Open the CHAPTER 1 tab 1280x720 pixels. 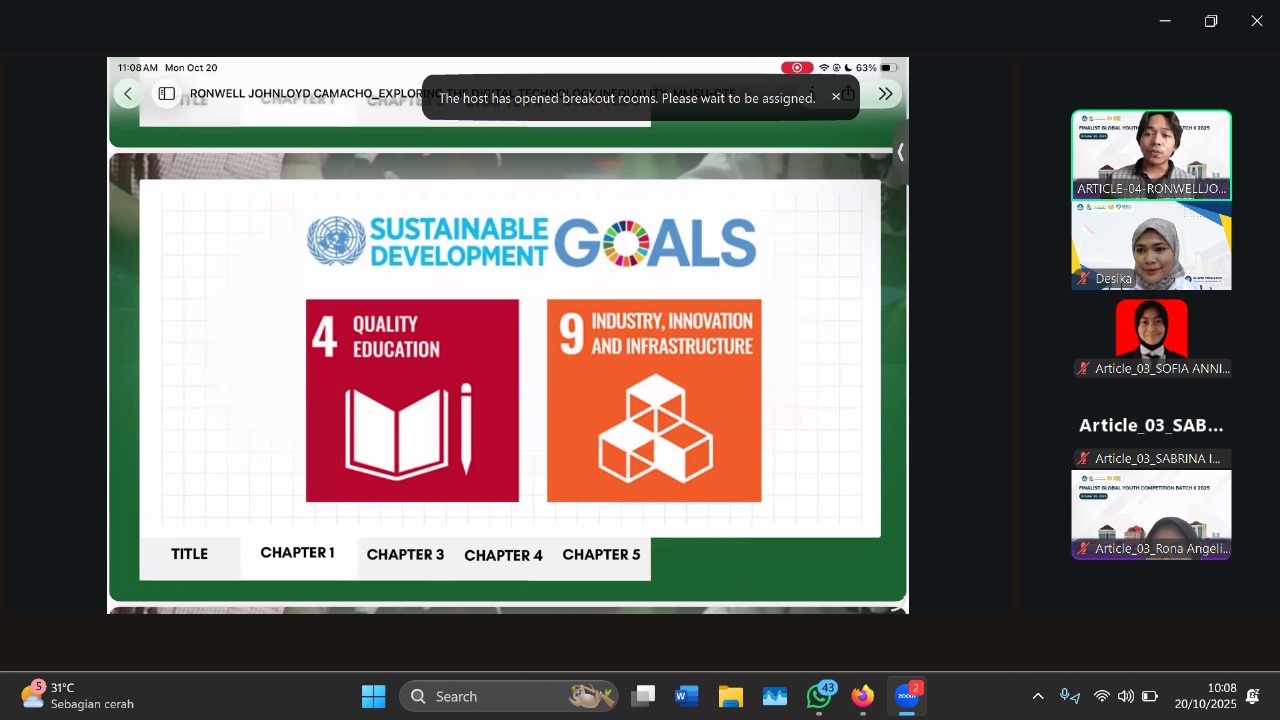[x=297, y=553]
